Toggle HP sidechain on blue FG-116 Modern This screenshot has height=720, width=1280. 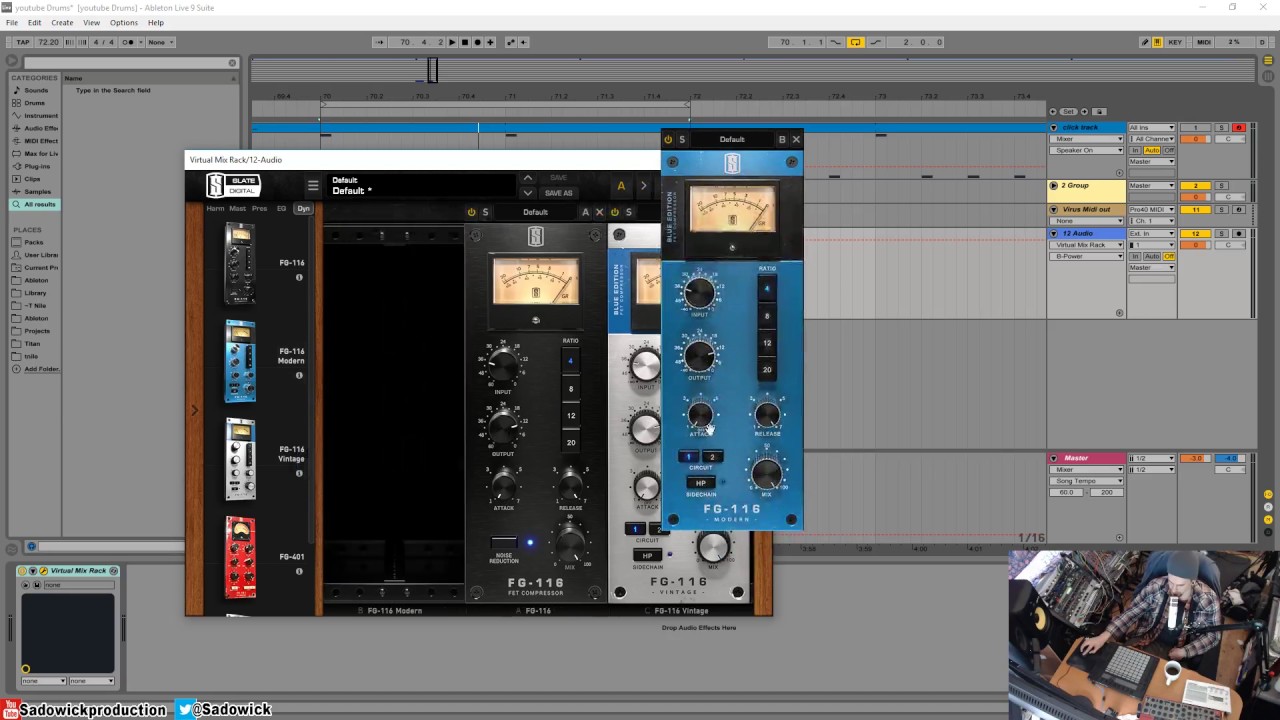[700, 483]
